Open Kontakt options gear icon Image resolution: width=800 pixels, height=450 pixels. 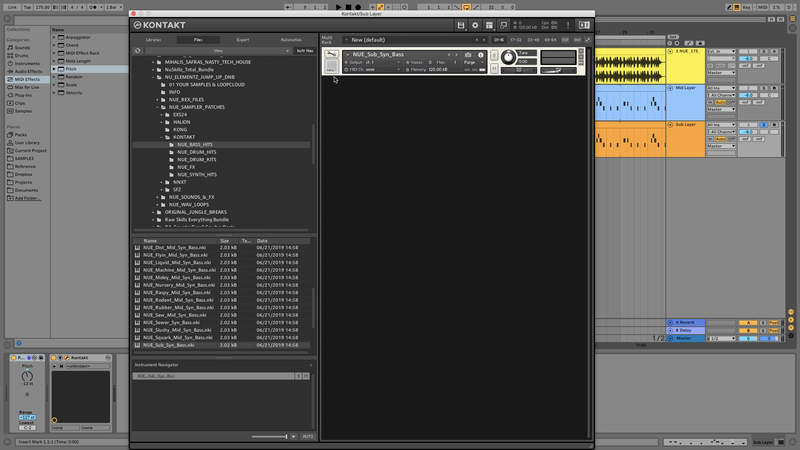pyautogui.click(x=475, y=25)
